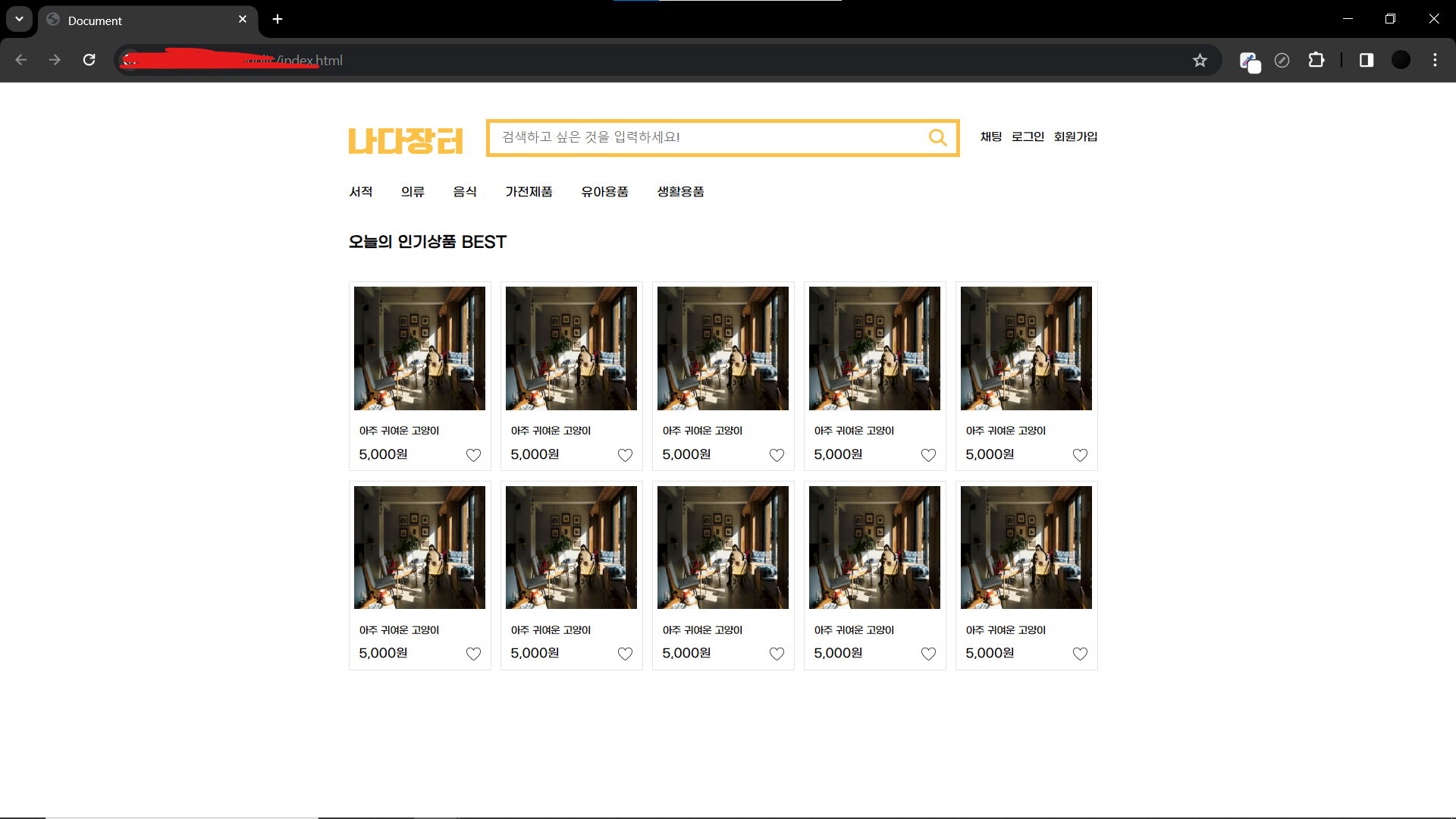Click the 로그인 link

(1028, 136)
